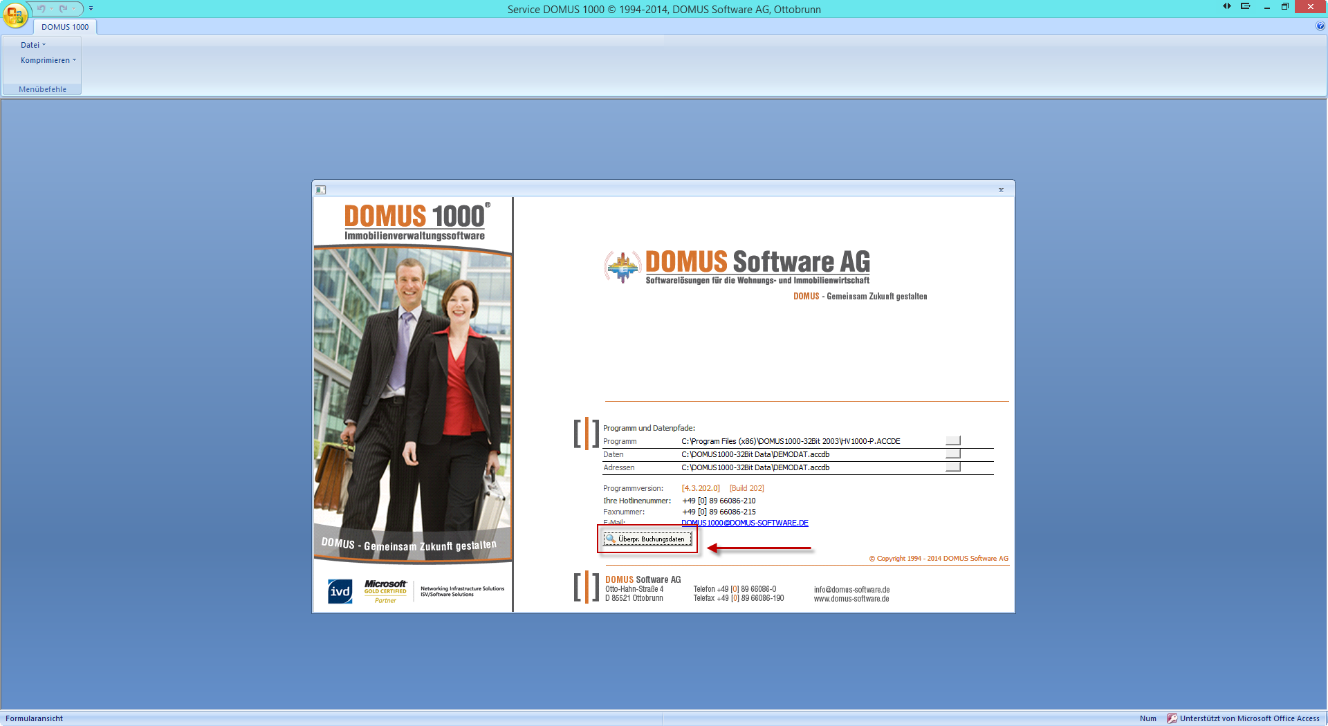Click the Num indicator in status bar
The width and height of the screenshot is (1328, 726).
click(x=1147, y=718)
